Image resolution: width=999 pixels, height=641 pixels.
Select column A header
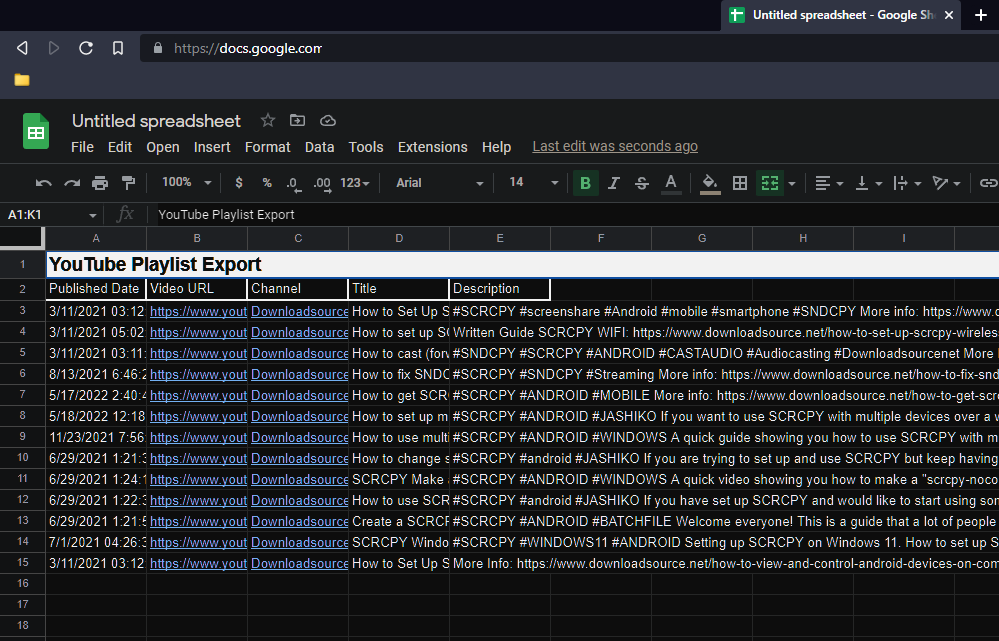96,238
